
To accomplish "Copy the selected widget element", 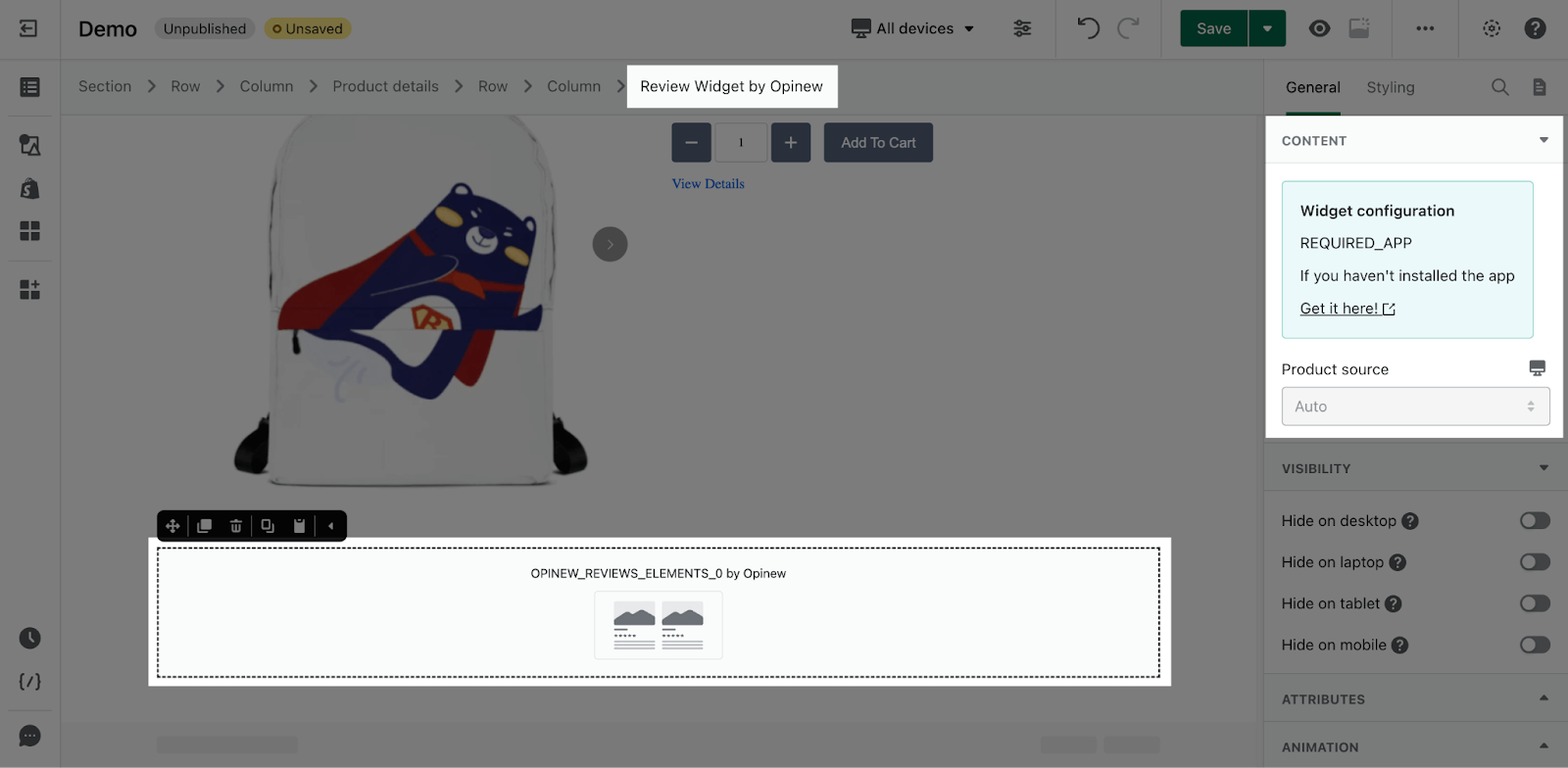I will 268,526.
